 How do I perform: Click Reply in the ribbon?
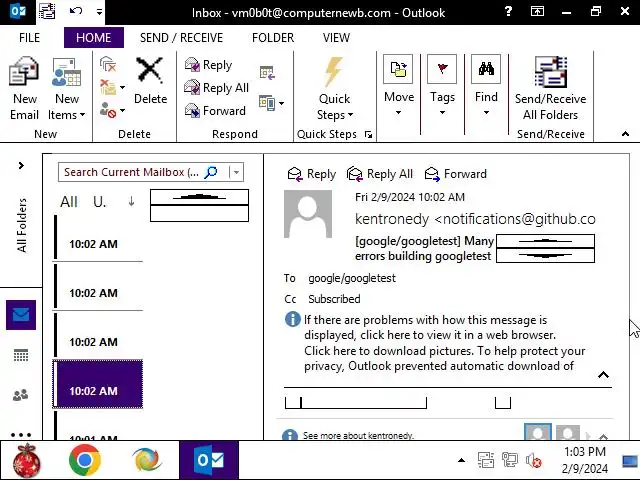tap(208, 64)
